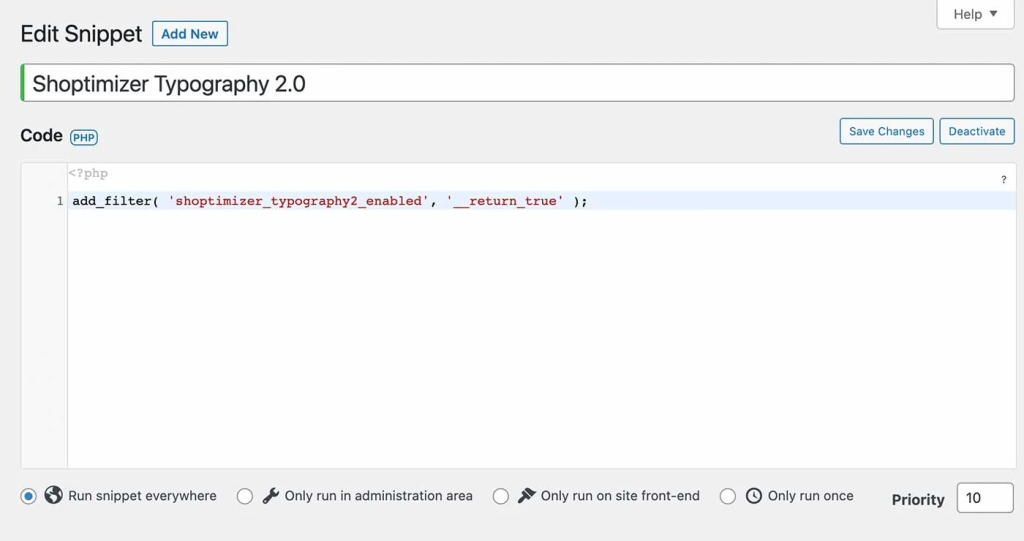Open the Help dropdown tab
Screen dimensions: 1024x541
[974, 14]
